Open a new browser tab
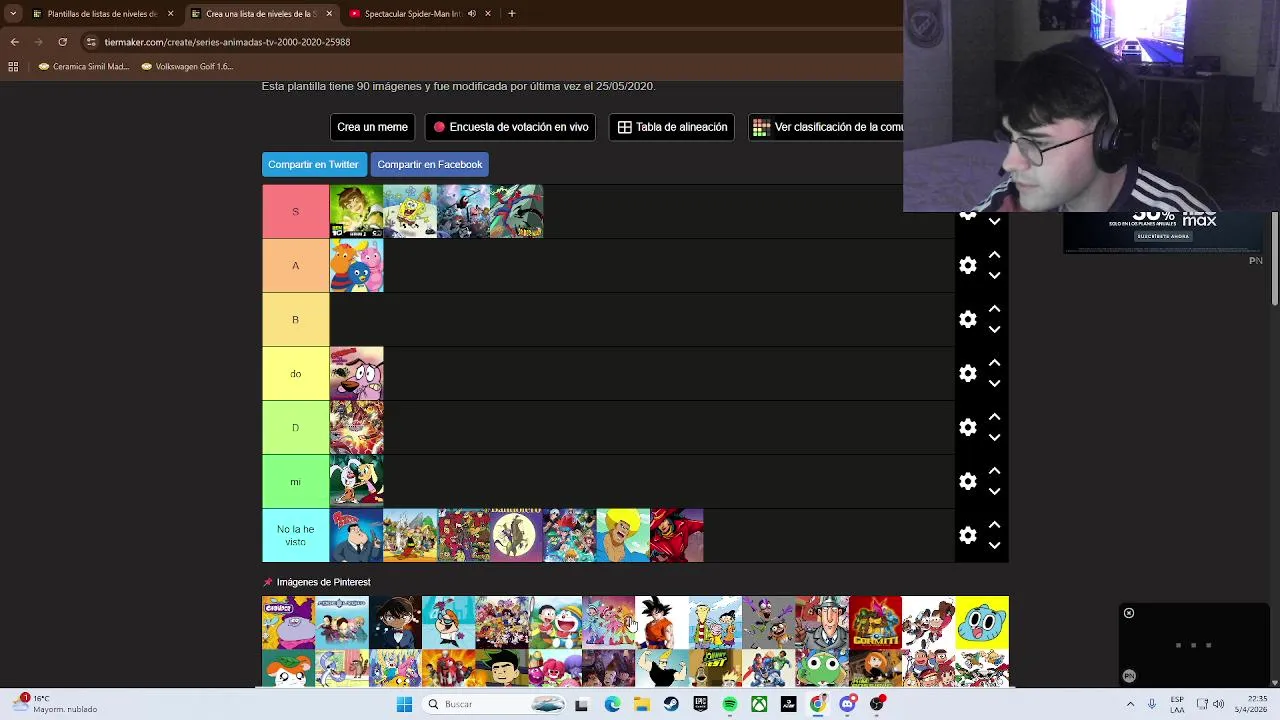This screenshot has width=1280, height=720. [x=512, y=14]
